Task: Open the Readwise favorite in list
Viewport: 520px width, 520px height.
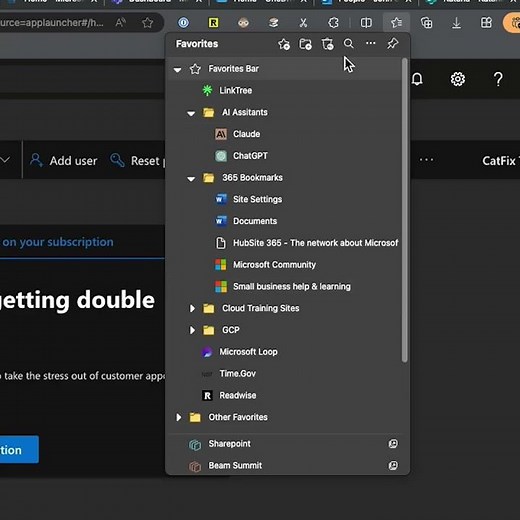Action: tap(285, 395)
